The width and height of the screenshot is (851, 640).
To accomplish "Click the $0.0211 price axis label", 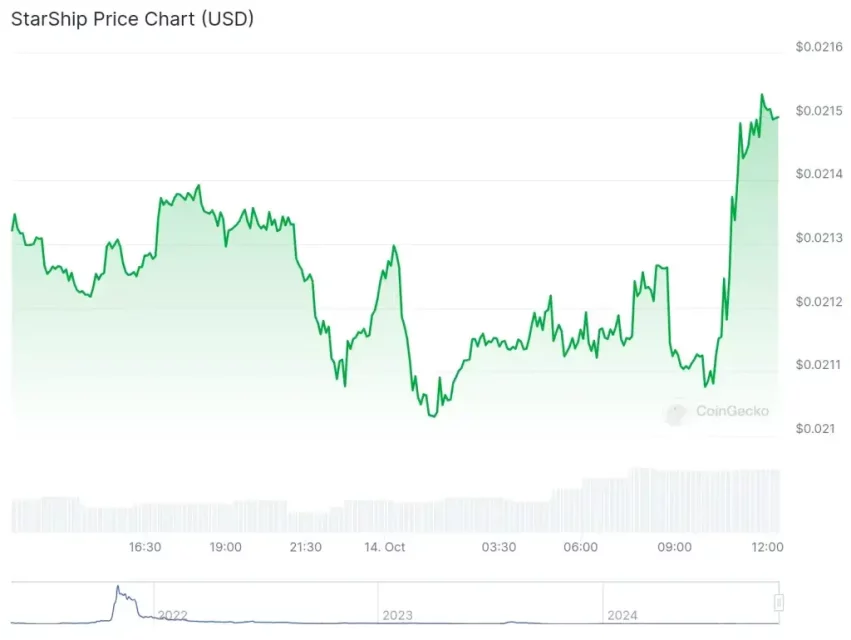I will click(x=819, y=365).
